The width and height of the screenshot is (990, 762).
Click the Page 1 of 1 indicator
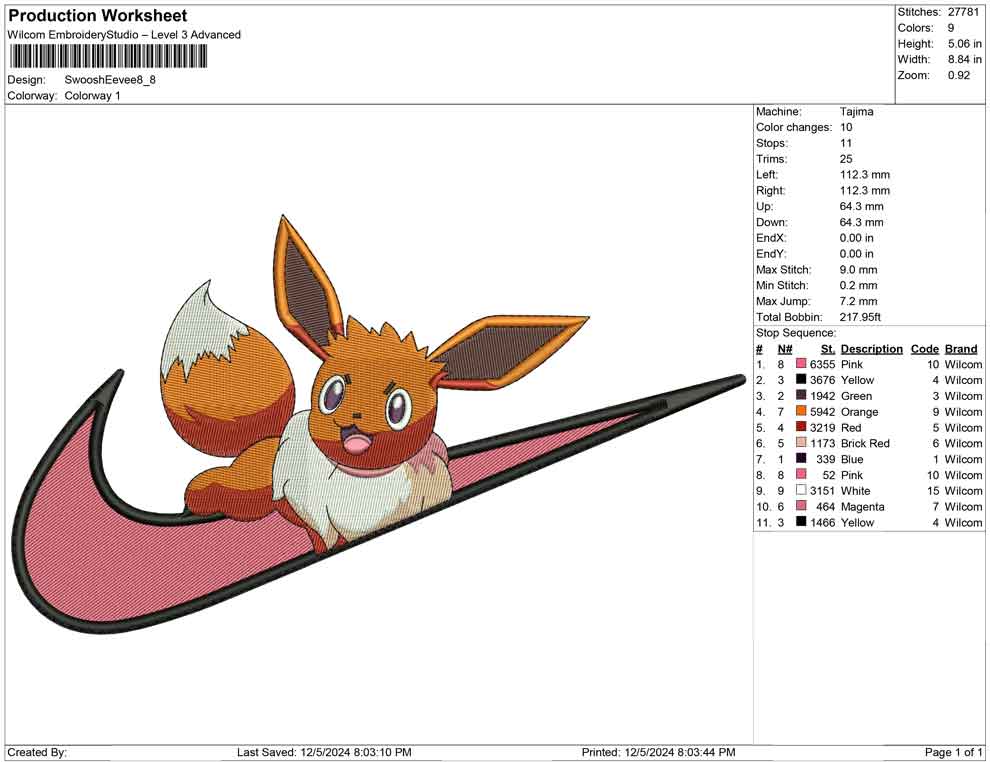click(x=954, y=752)
